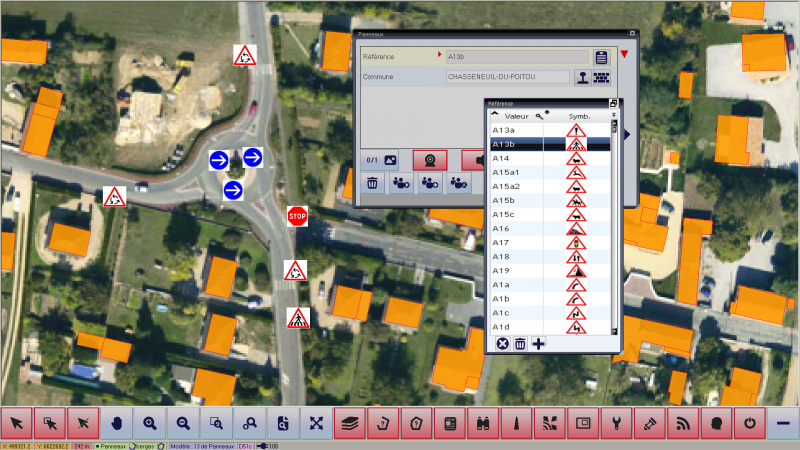Screen dimensions: 800x450
Task: Open the wrench settings tool
Action: 617,423
